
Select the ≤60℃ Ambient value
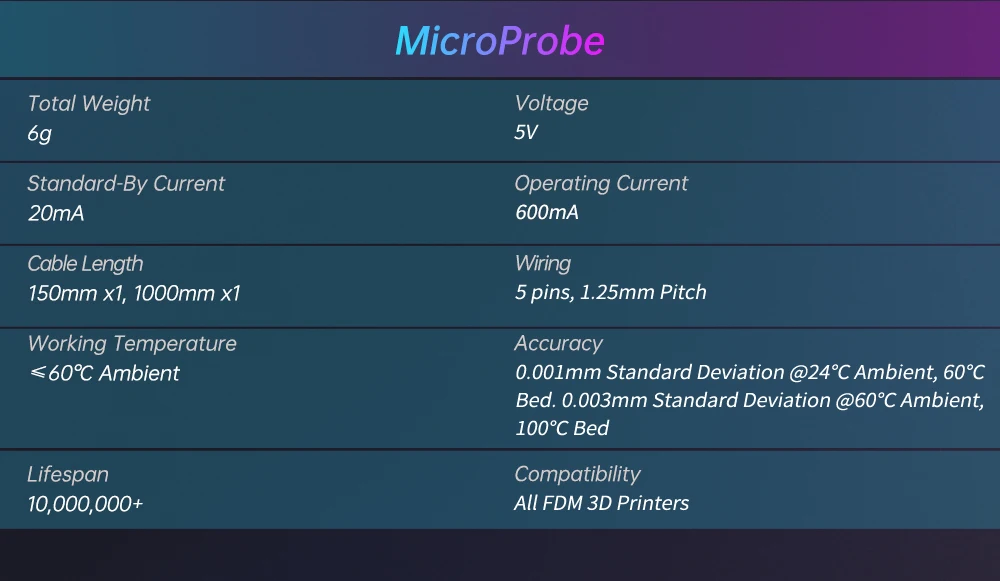[104, 374]
